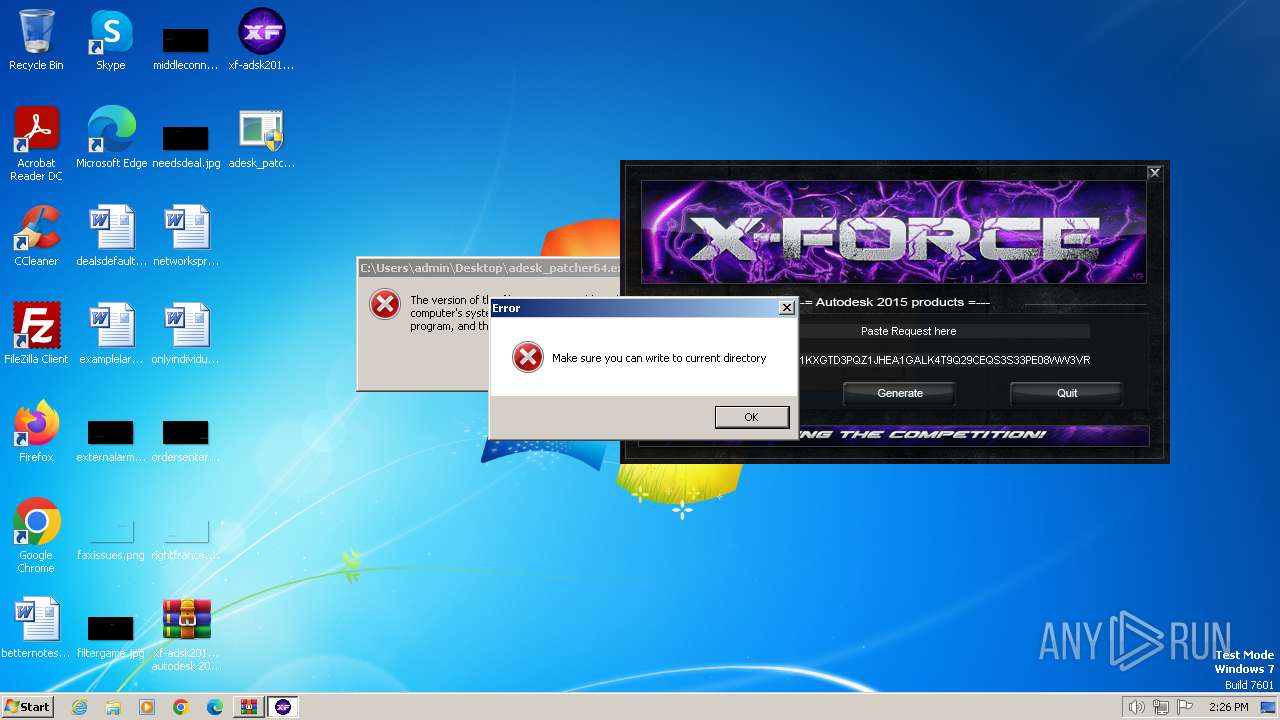Open Firefox desktop shortcut

(36, 432)
